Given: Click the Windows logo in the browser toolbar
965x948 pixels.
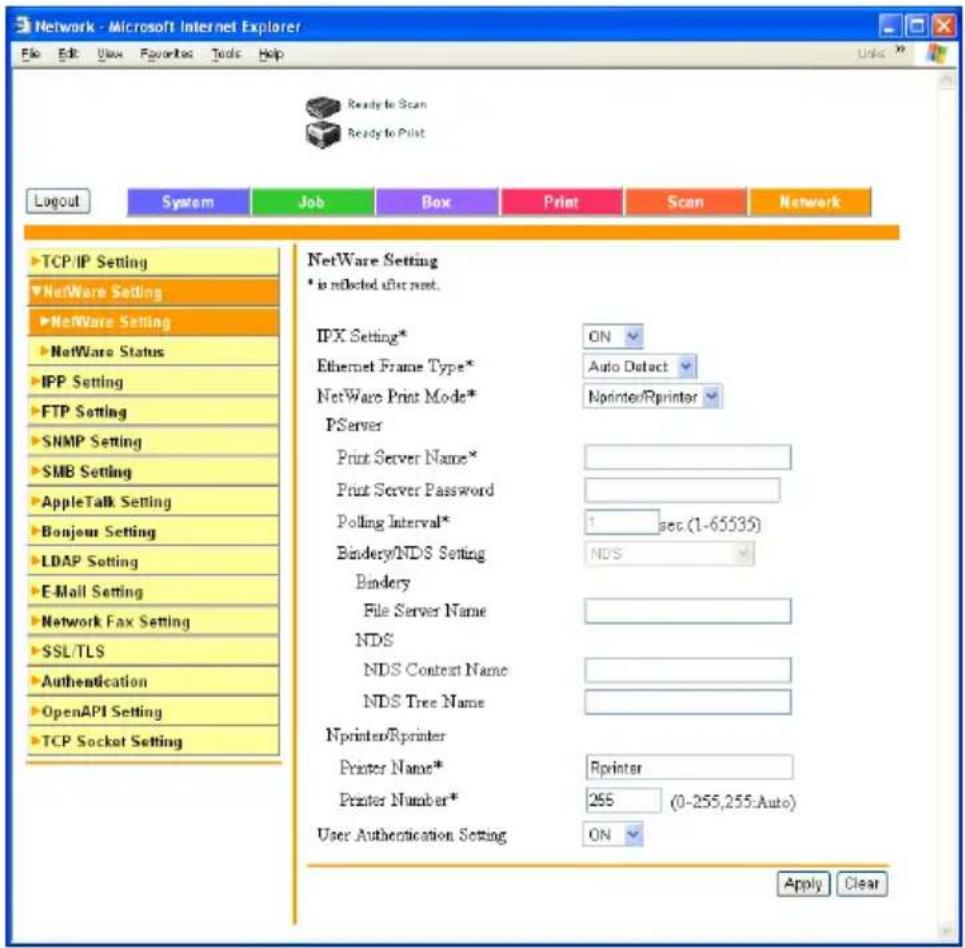Looking at the screenshot, I should [x=937, y=54].
